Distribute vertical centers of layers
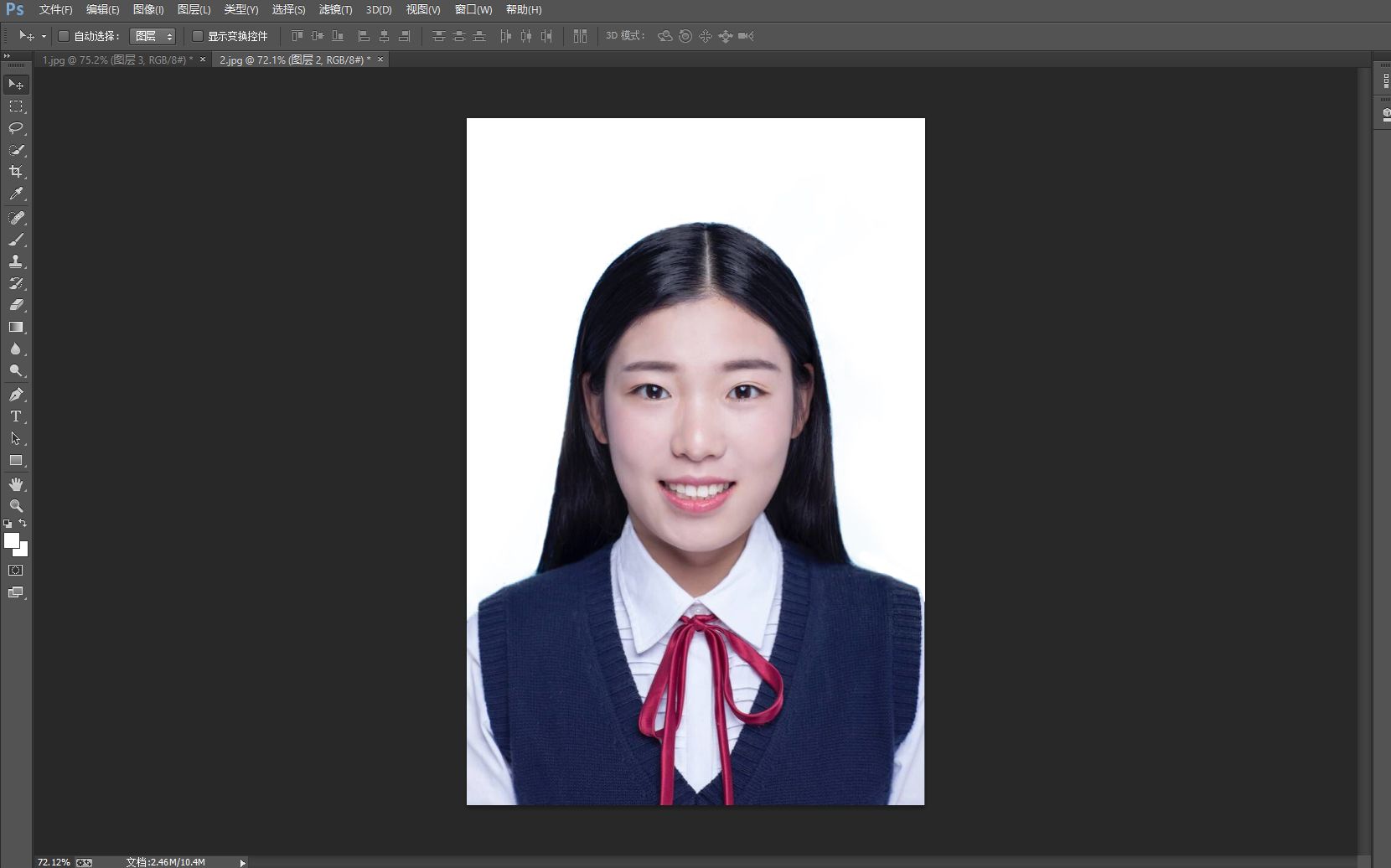This screenshot has width=1391, height=868. click(x=458, y=36)
